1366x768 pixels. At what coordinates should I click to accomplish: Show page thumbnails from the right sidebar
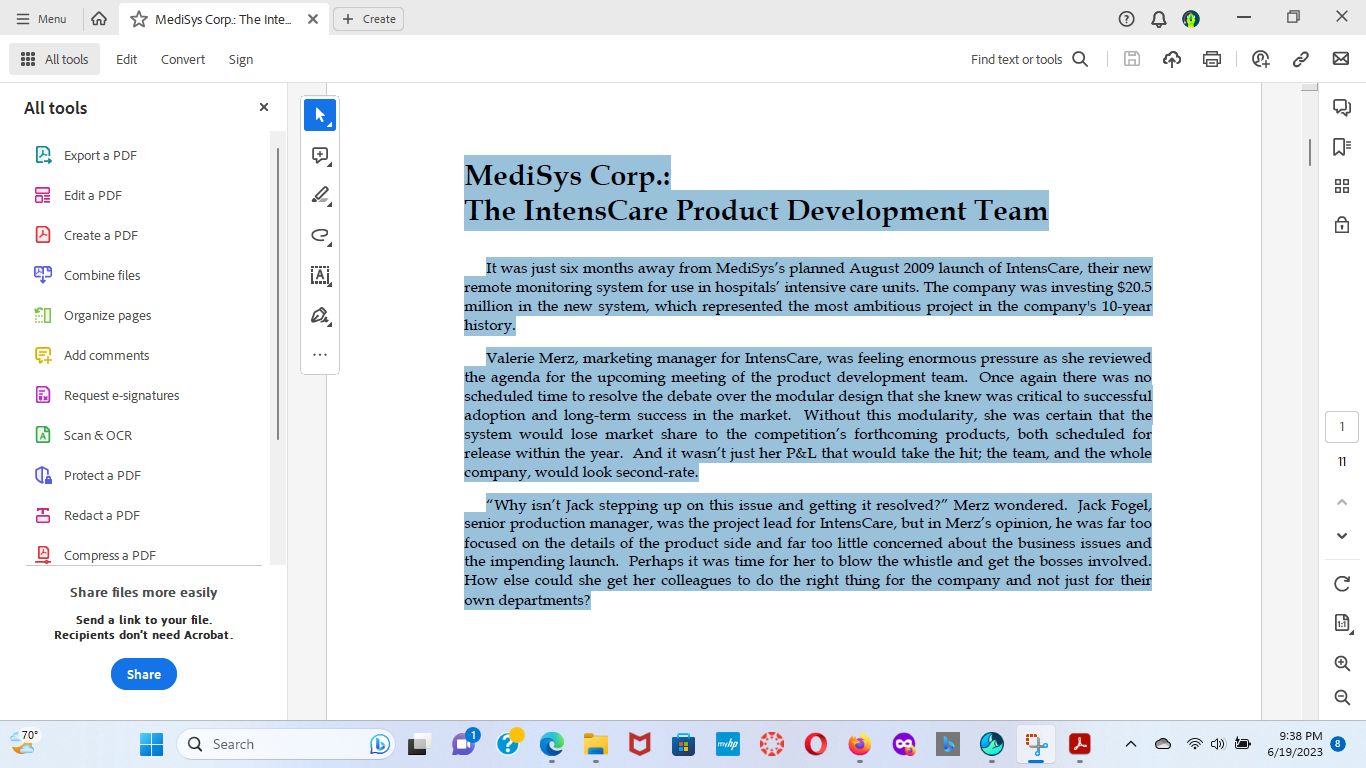point(1342,184)
